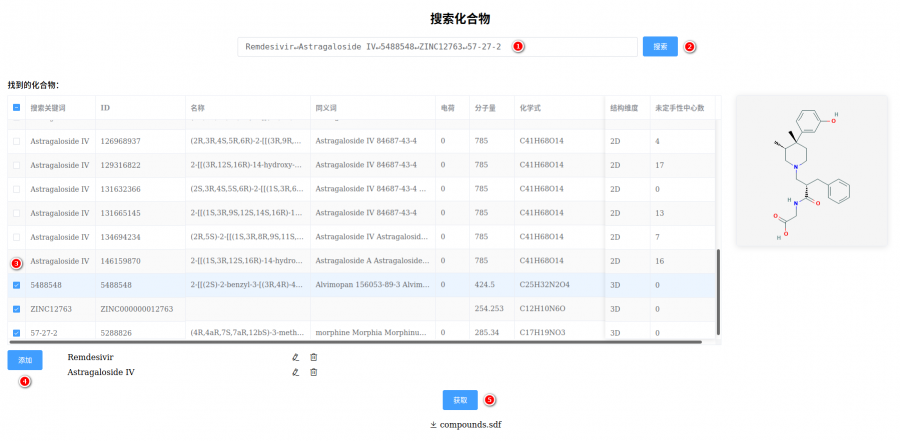The width and height of the screenshot is (900, 441).
Task: Click the download icon beside compounds.sdf
Action: coord(433,425)
